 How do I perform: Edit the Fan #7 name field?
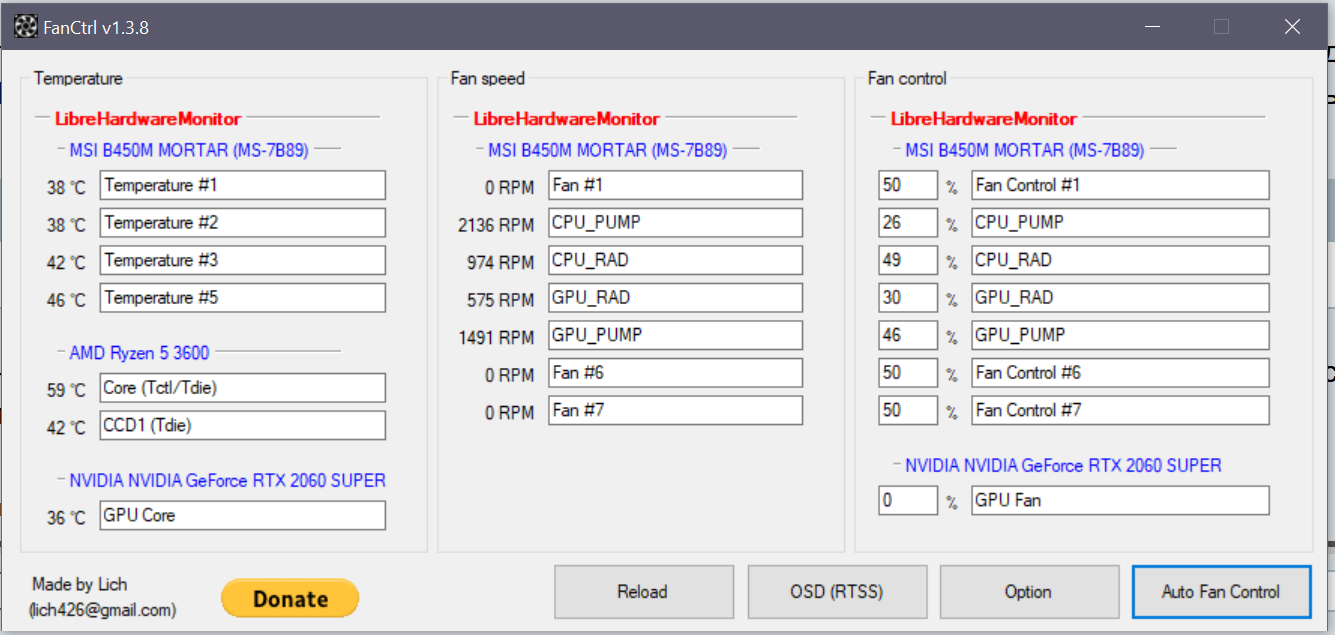point(675,411)
